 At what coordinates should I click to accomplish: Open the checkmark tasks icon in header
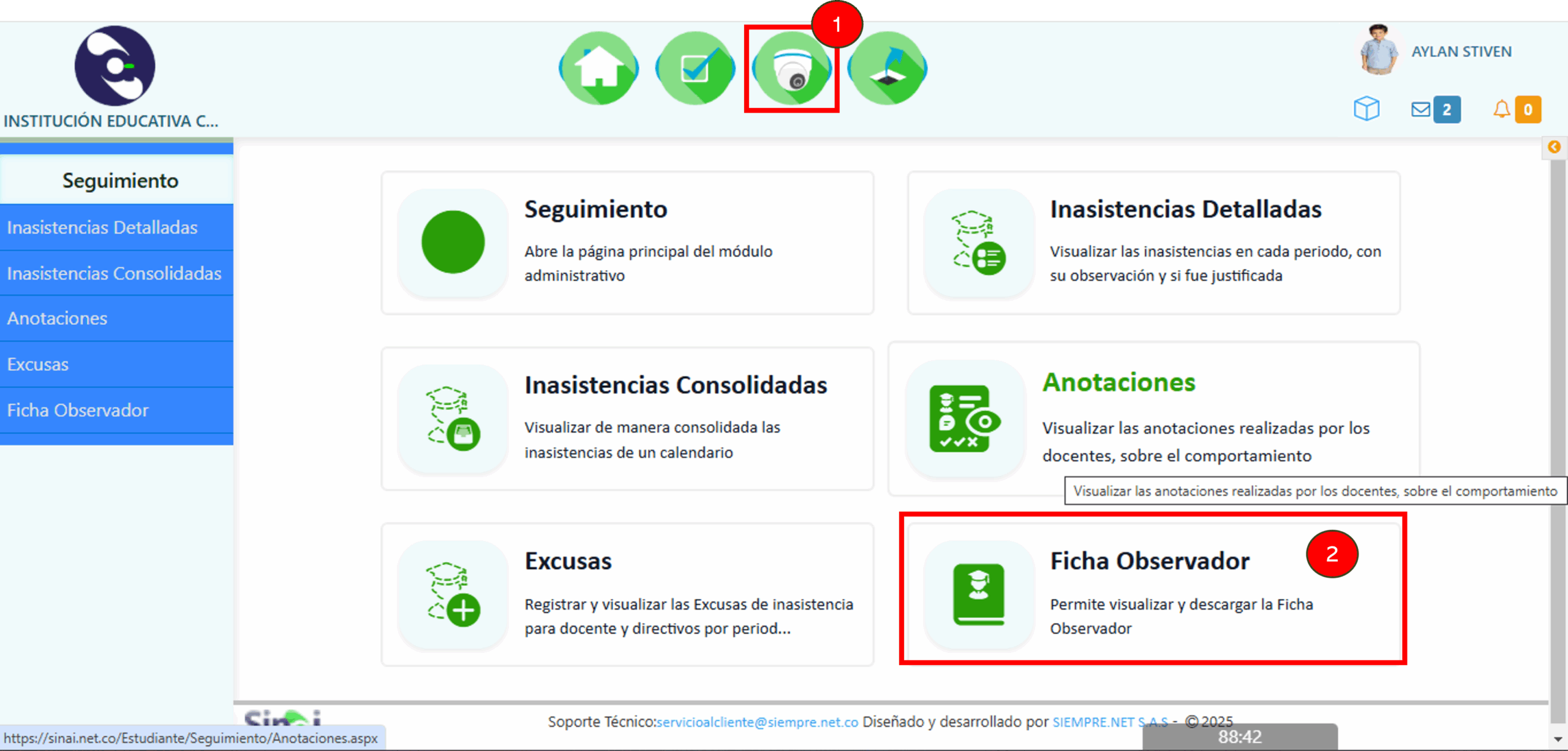(x=695, y=68)
